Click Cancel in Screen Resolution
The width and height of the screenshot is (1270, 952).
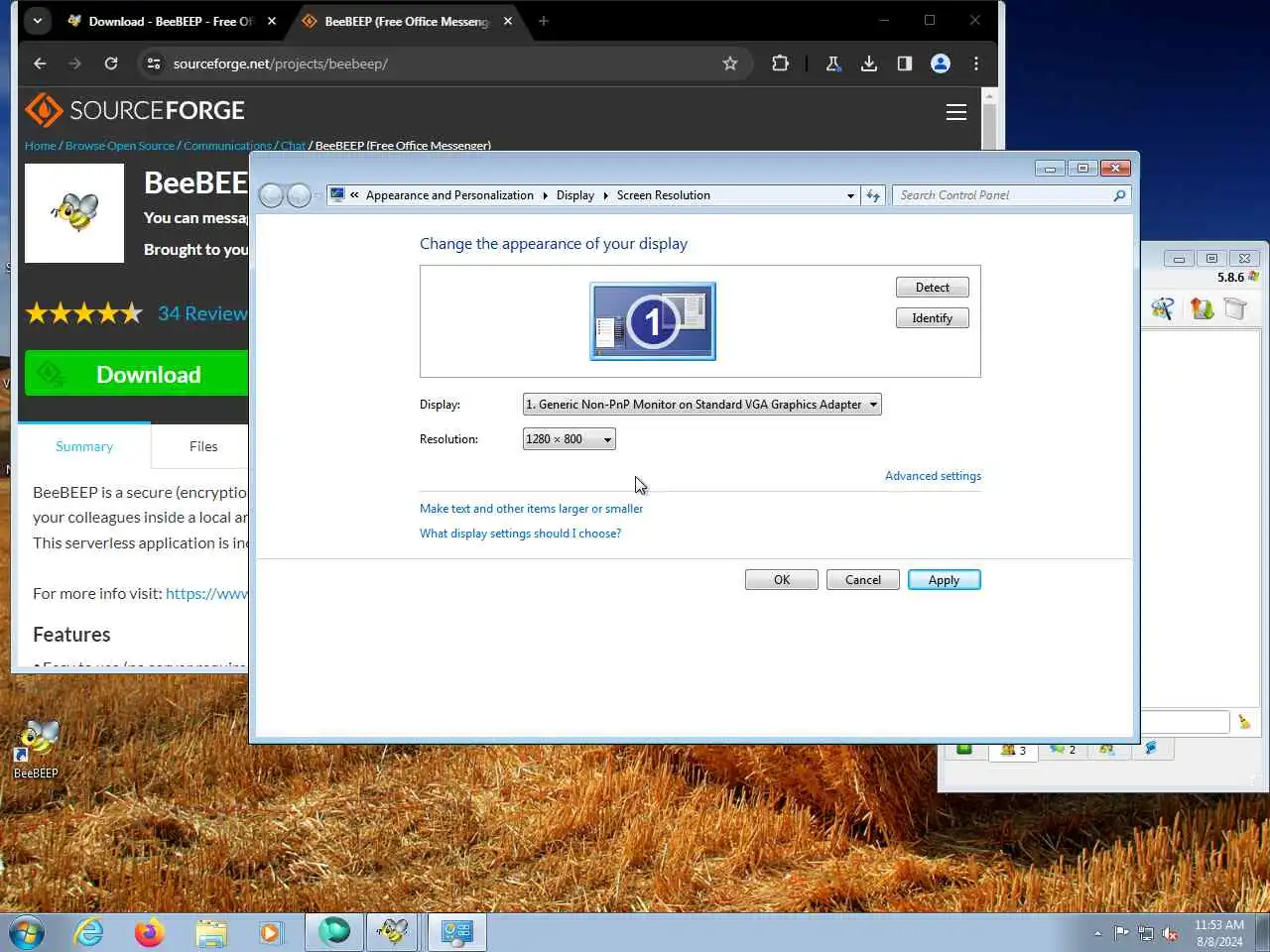[863, 580]
